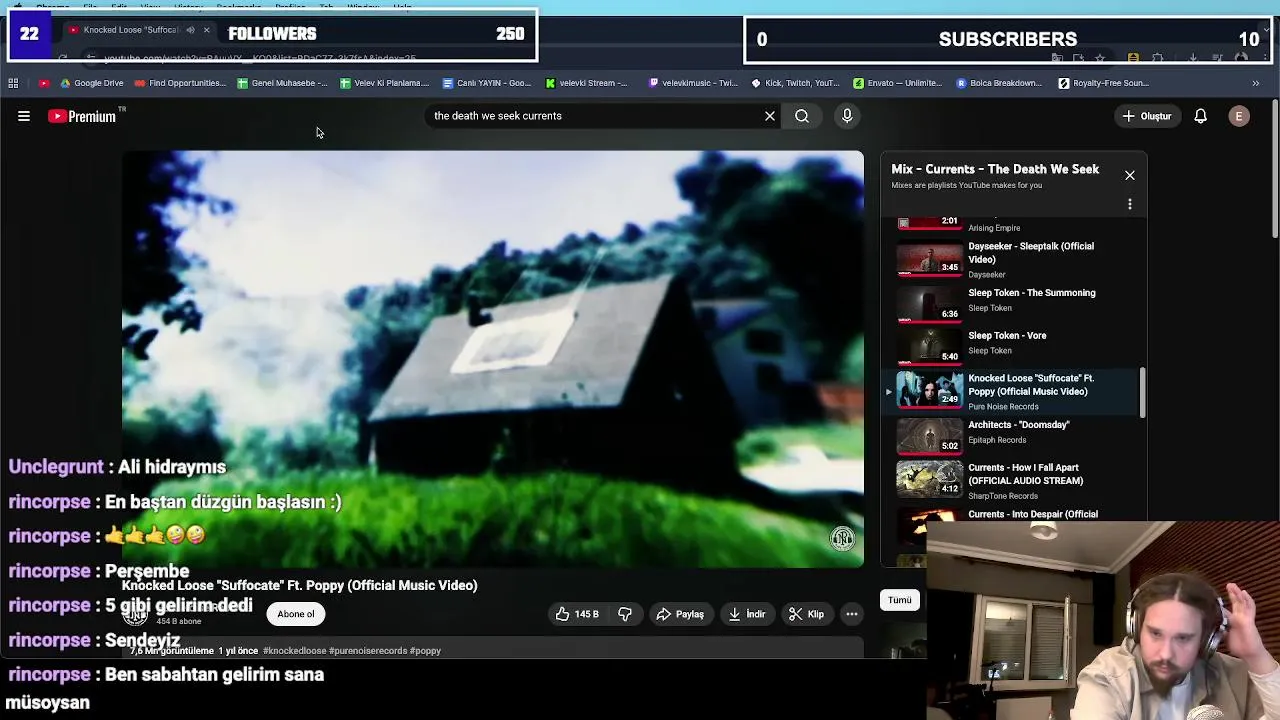Open Chrome apps grid in bookmarks bar
Viewport: 1280px width, 720px height.
pyautogui.click(x=13, y=83)
